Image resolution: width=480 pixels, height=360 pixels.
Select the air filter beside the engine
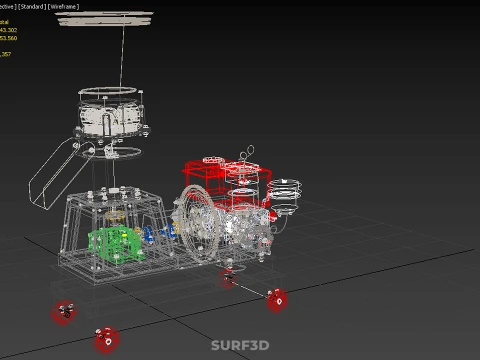pos(284,196)
